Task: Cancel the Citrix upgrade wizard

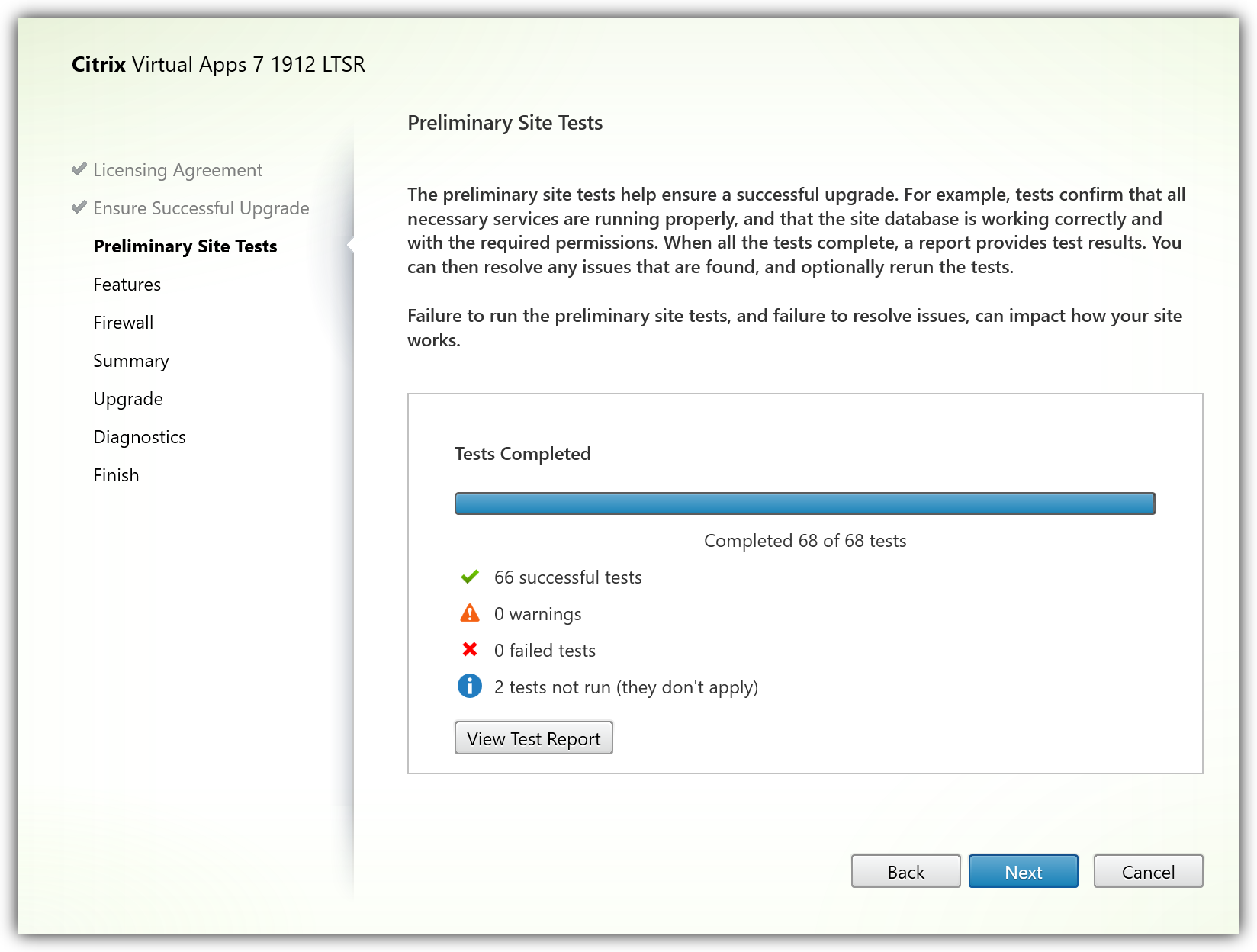Action: click(1148, 872)
